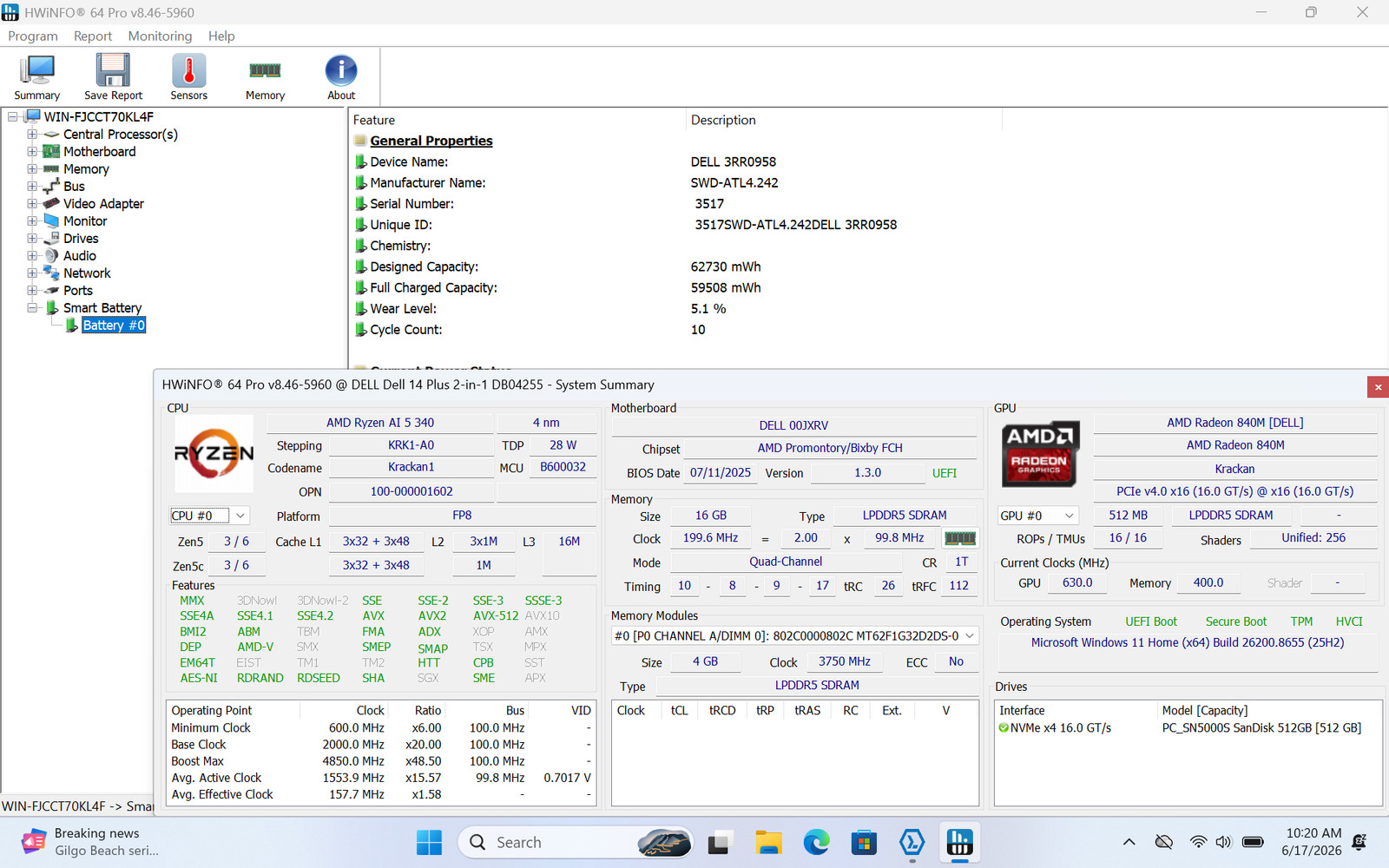The width and height of the screenshot is (1389, 868).
Task: Click the AMD Radeon Graphics logo
Action: click(x=1039, y=454)
